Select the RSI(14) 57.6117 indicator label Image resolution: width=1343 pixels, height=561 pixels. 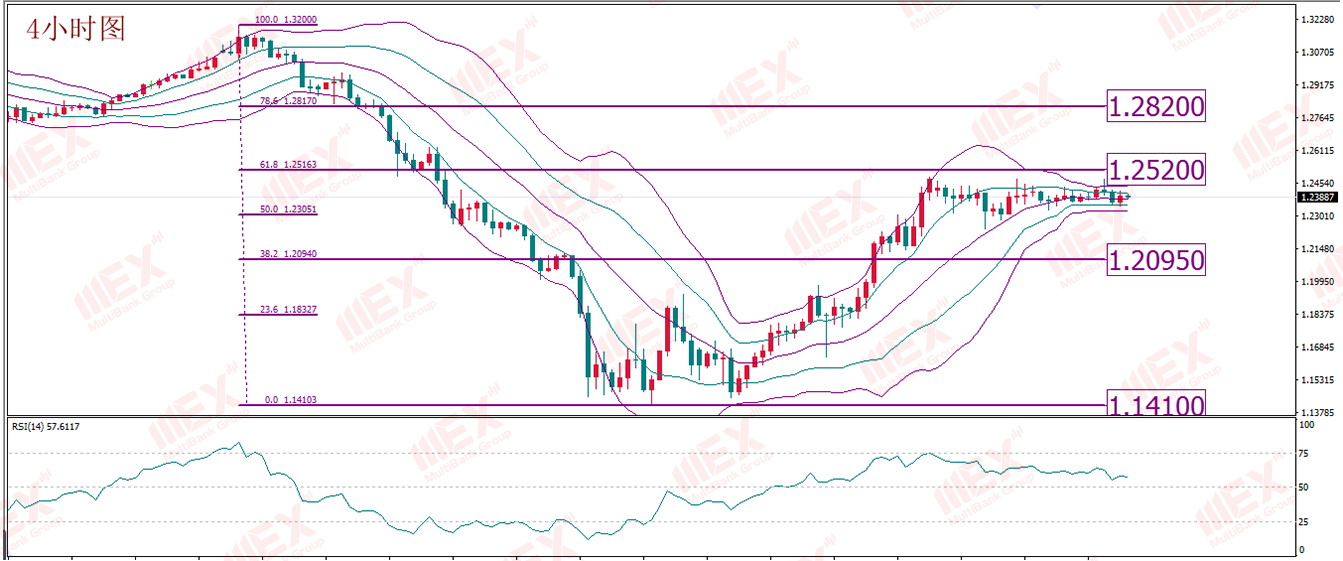click(46, 427)
